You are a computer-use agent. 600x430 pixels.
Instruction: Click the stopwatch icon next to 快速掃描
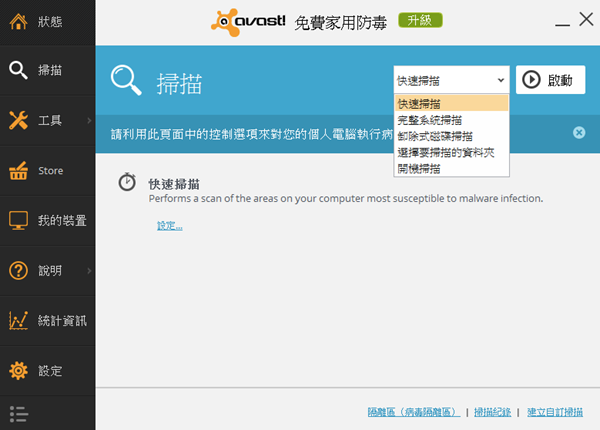[x=127, y=182]
